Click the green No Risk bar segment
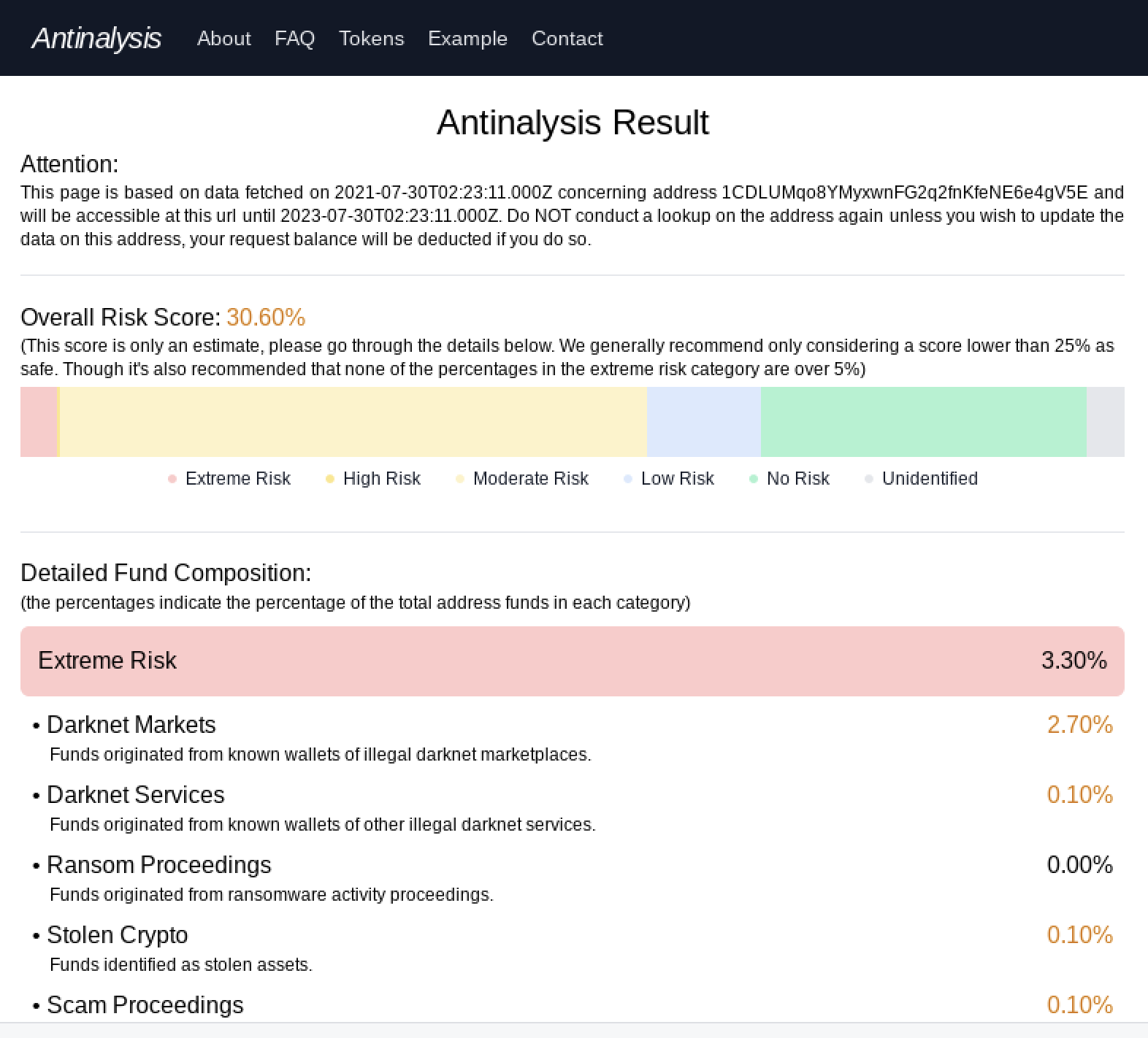The height and width of the screenshot is (1038, 1148). (x=923, y=422)
